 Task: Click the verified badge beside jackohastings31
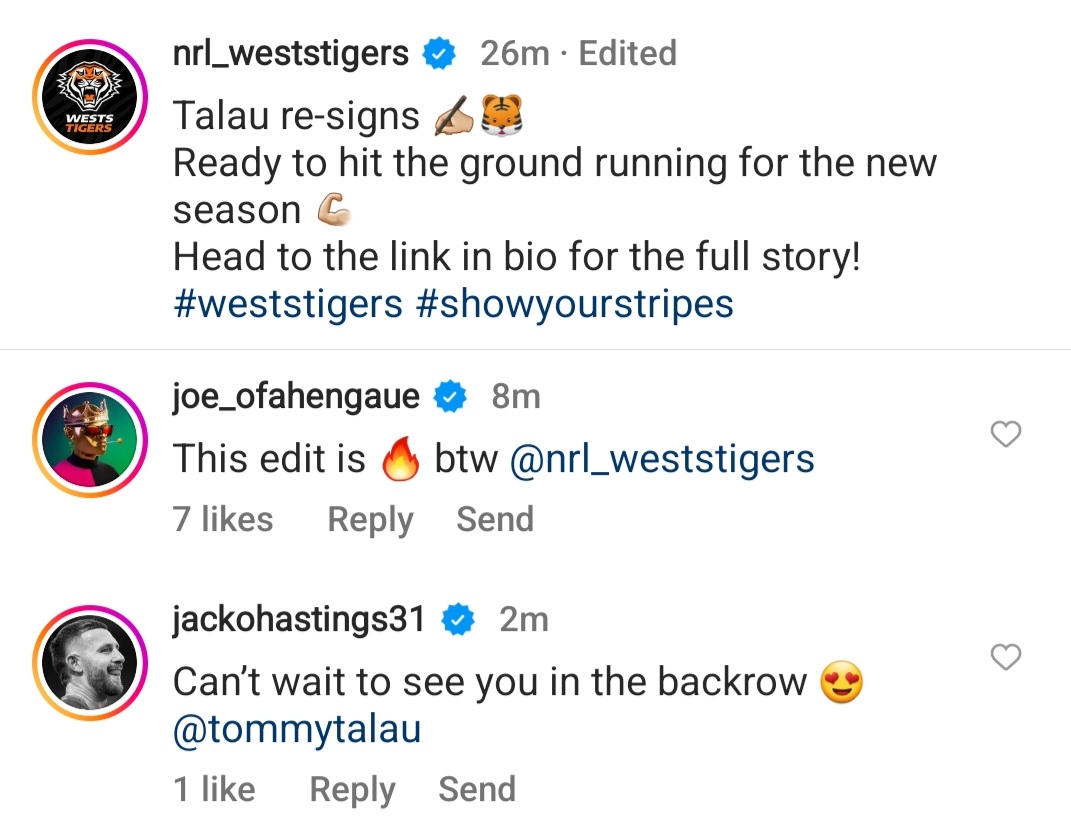tap(457, 619)
